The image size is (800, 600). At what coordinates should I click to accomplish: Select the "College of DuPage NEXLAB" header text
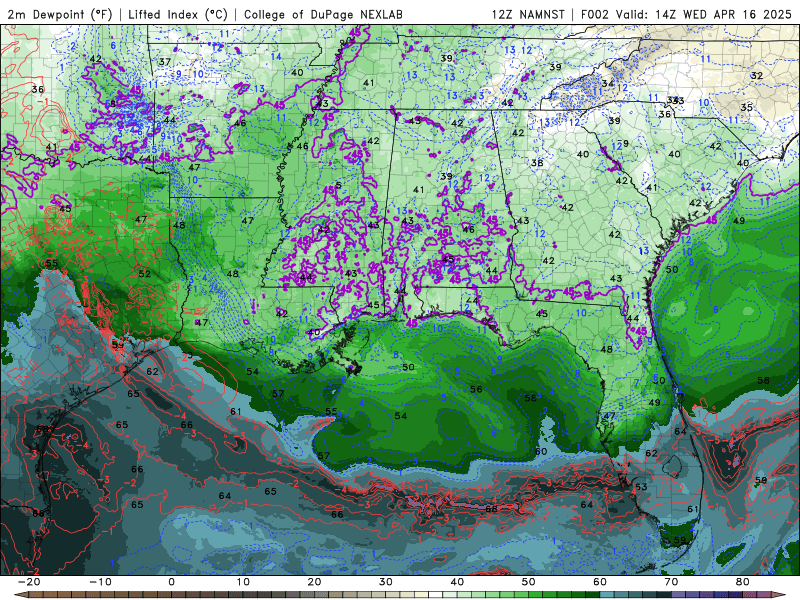pos(323,14)
